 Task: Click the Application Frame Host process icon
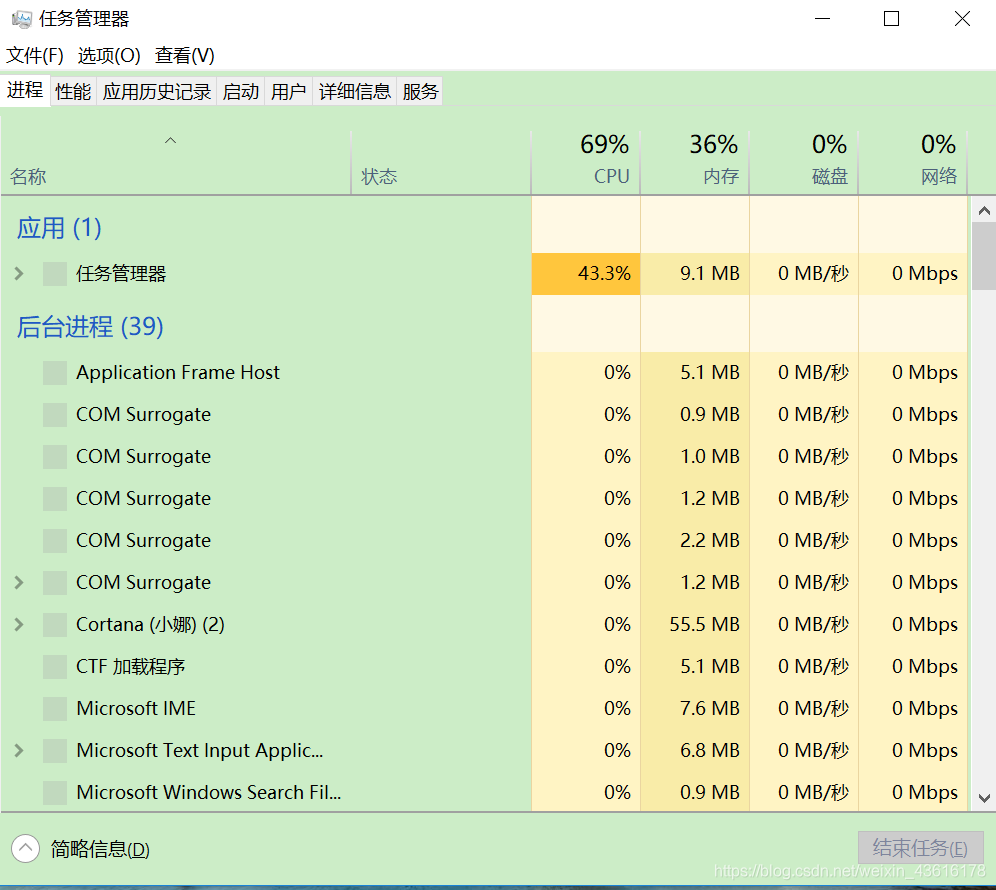(x=55, y=372)
